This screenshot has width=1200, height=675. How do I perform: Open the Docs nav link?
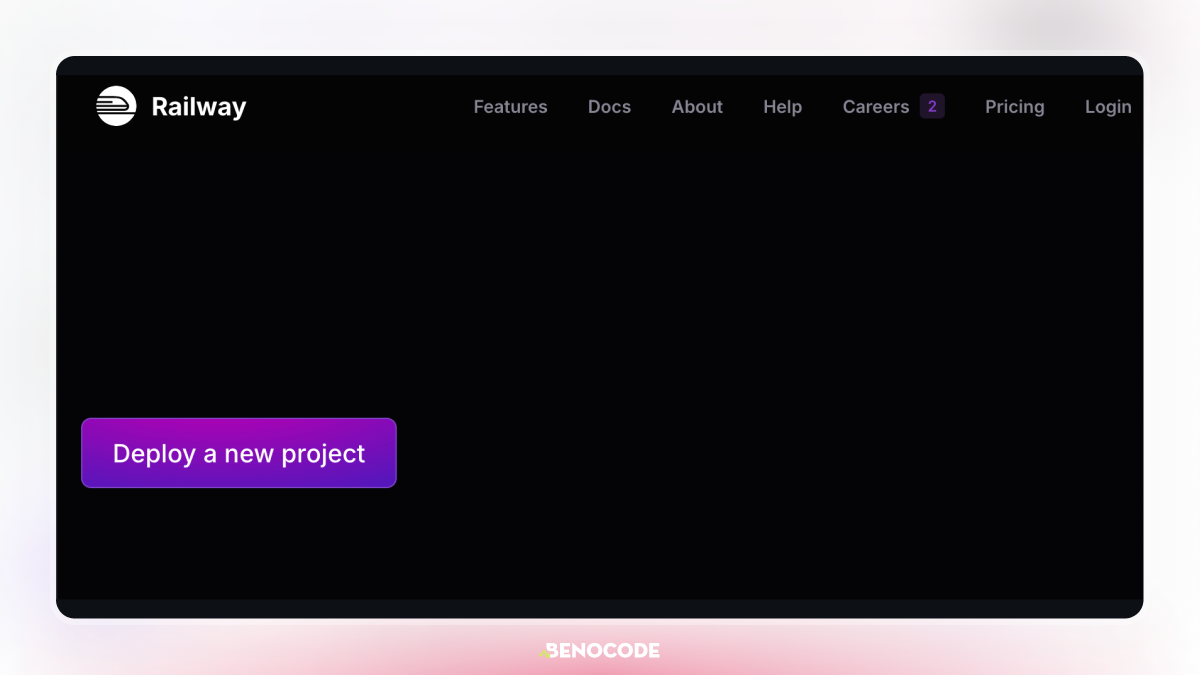pos(609,107)
